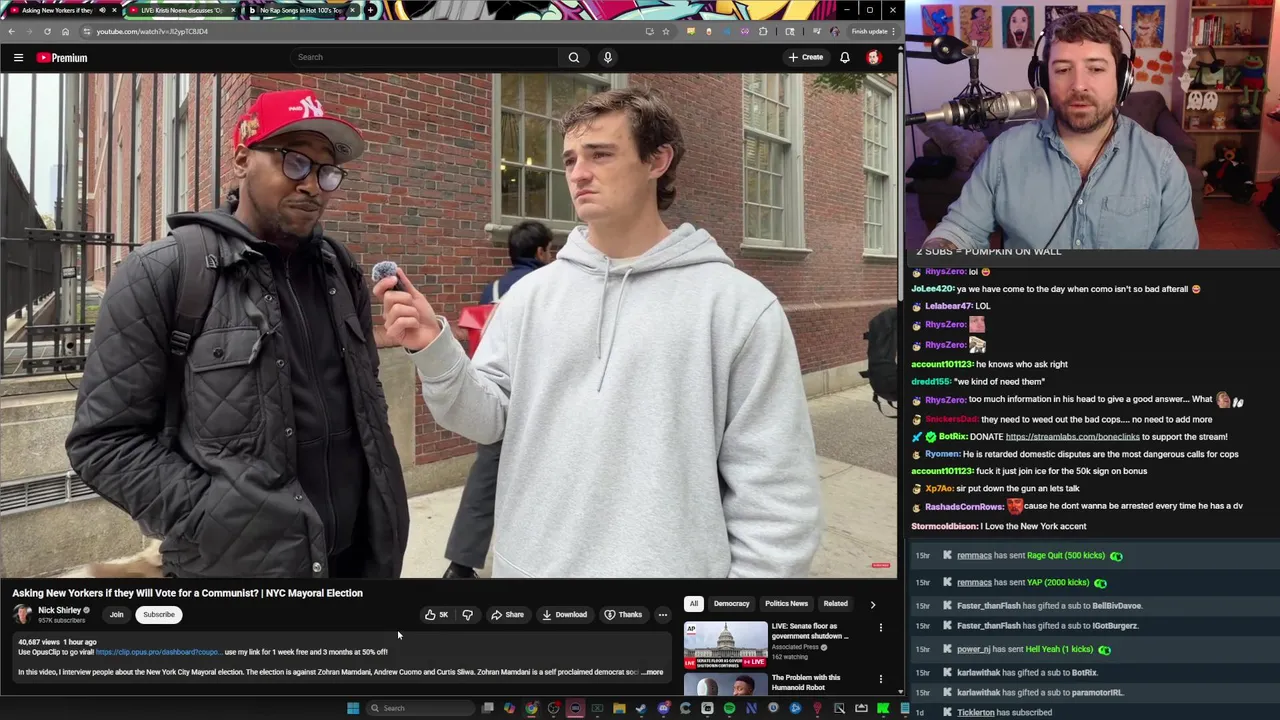
Task: Expand the video description with '...more'
Action: [652, 672]
